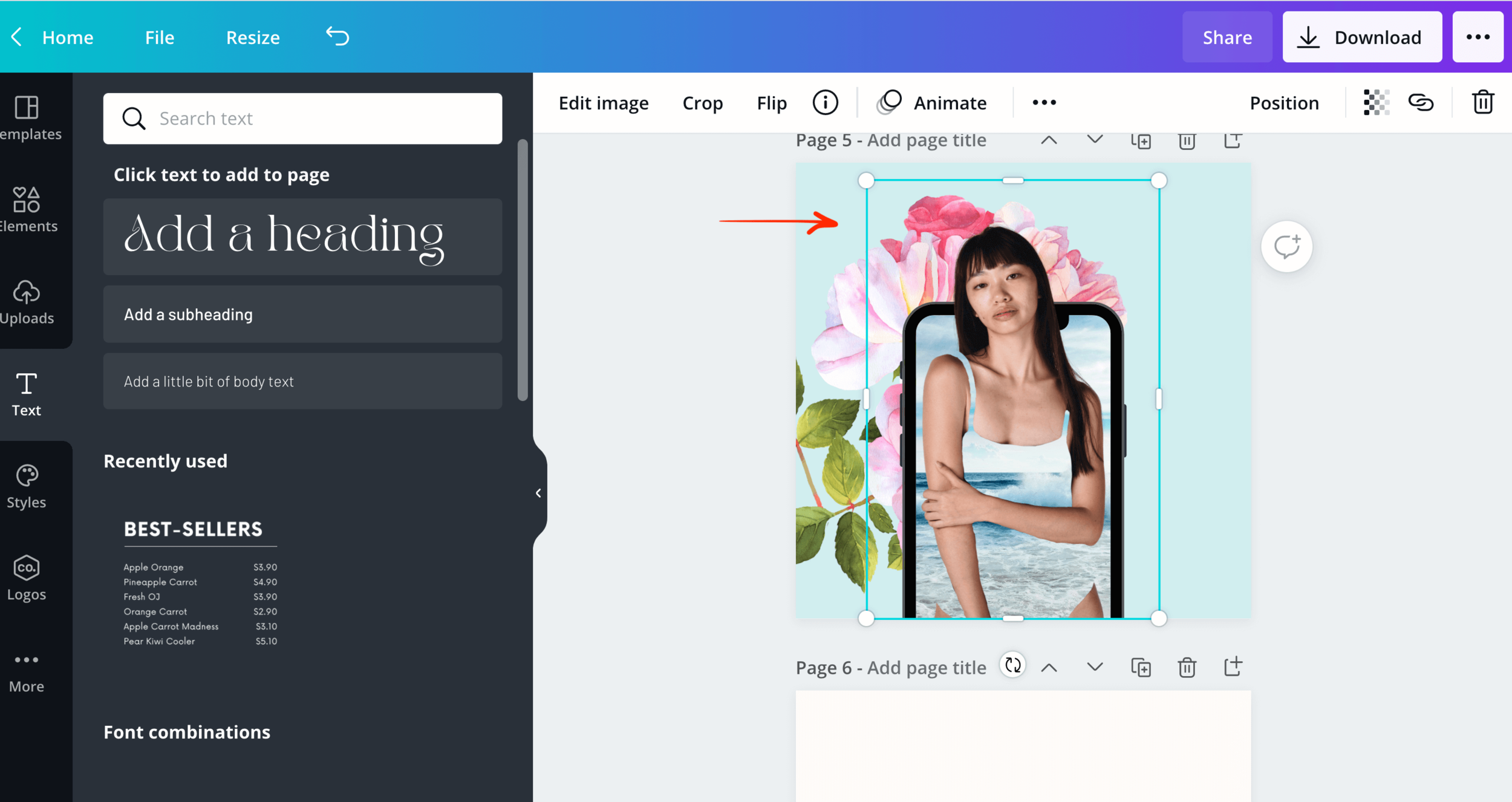1512x802 pixels.
Task: Open the File menu
Action: coord(159,37)
